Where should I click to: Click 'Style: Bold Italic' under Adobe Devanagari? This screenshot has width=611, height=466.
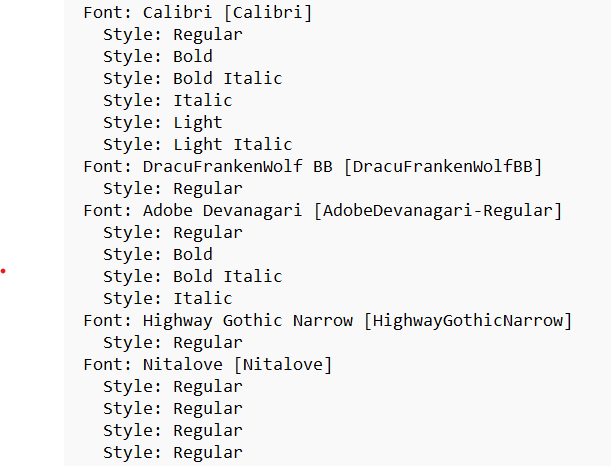(192, 277)
